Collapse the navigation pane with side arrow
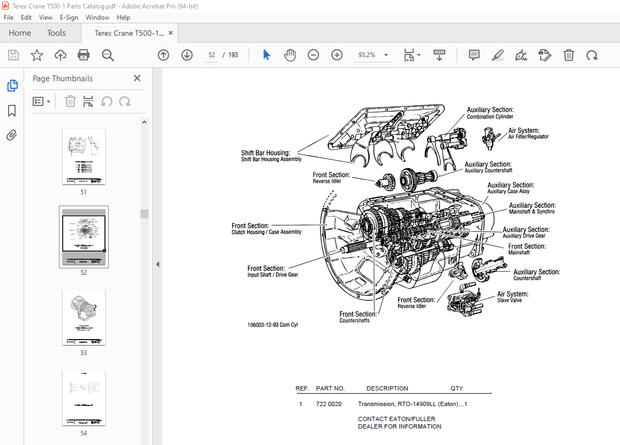Image resolution: width=620 pixels, height=445 pixels. click(x=157, y=264)
